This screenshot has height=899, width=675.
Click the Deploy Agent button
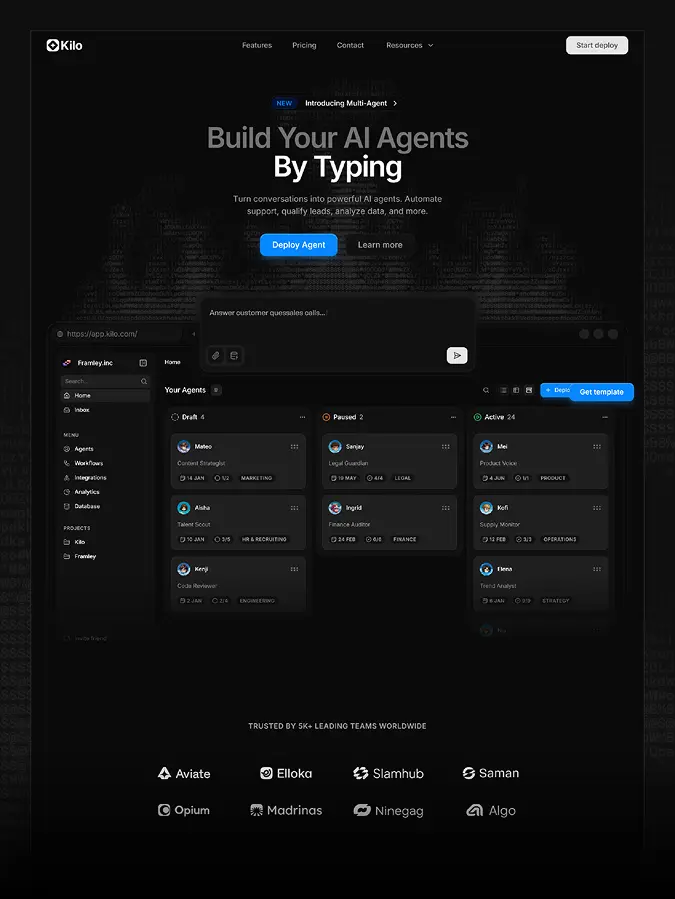tap(298, 245)
